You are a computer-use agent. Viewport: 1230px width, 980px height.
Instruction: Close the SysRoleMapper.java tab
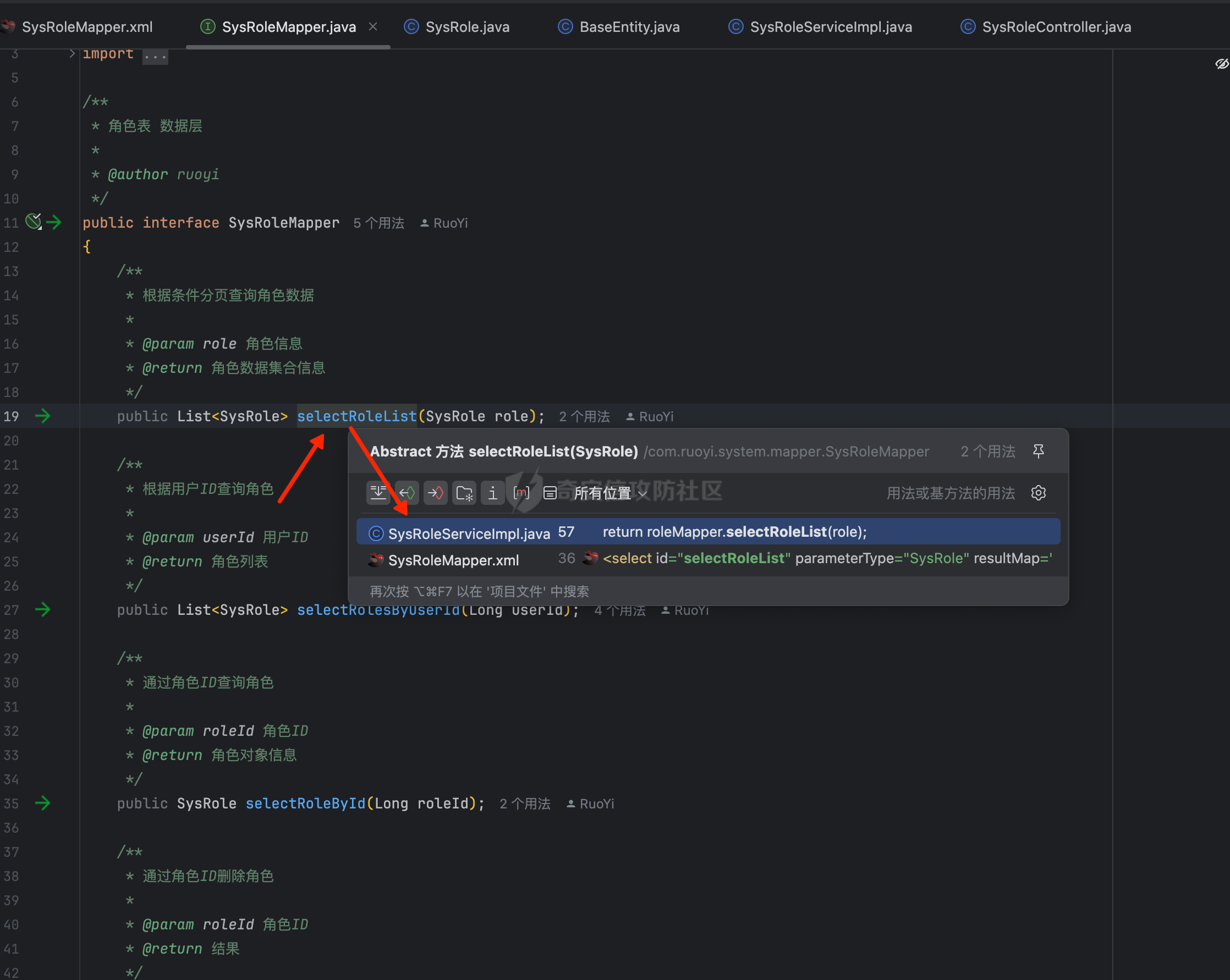click(x=373, y=27)
